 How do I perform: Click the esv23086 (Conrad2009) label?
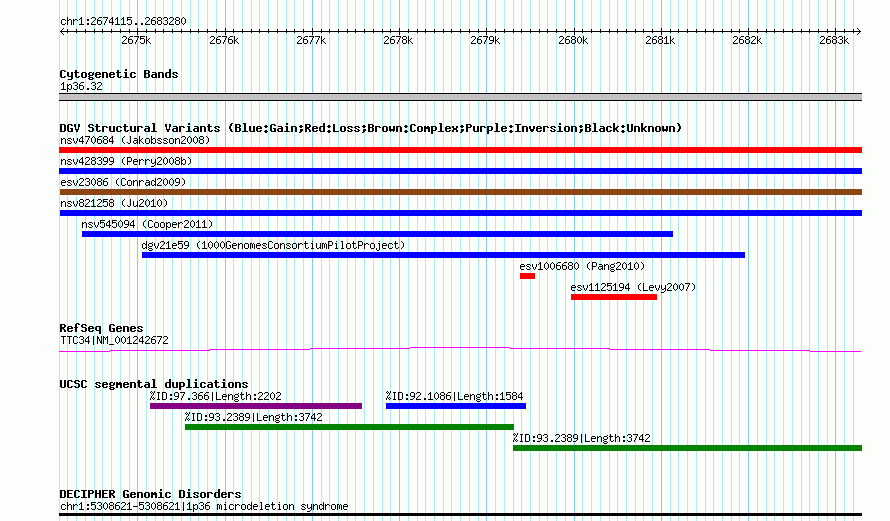123,182
